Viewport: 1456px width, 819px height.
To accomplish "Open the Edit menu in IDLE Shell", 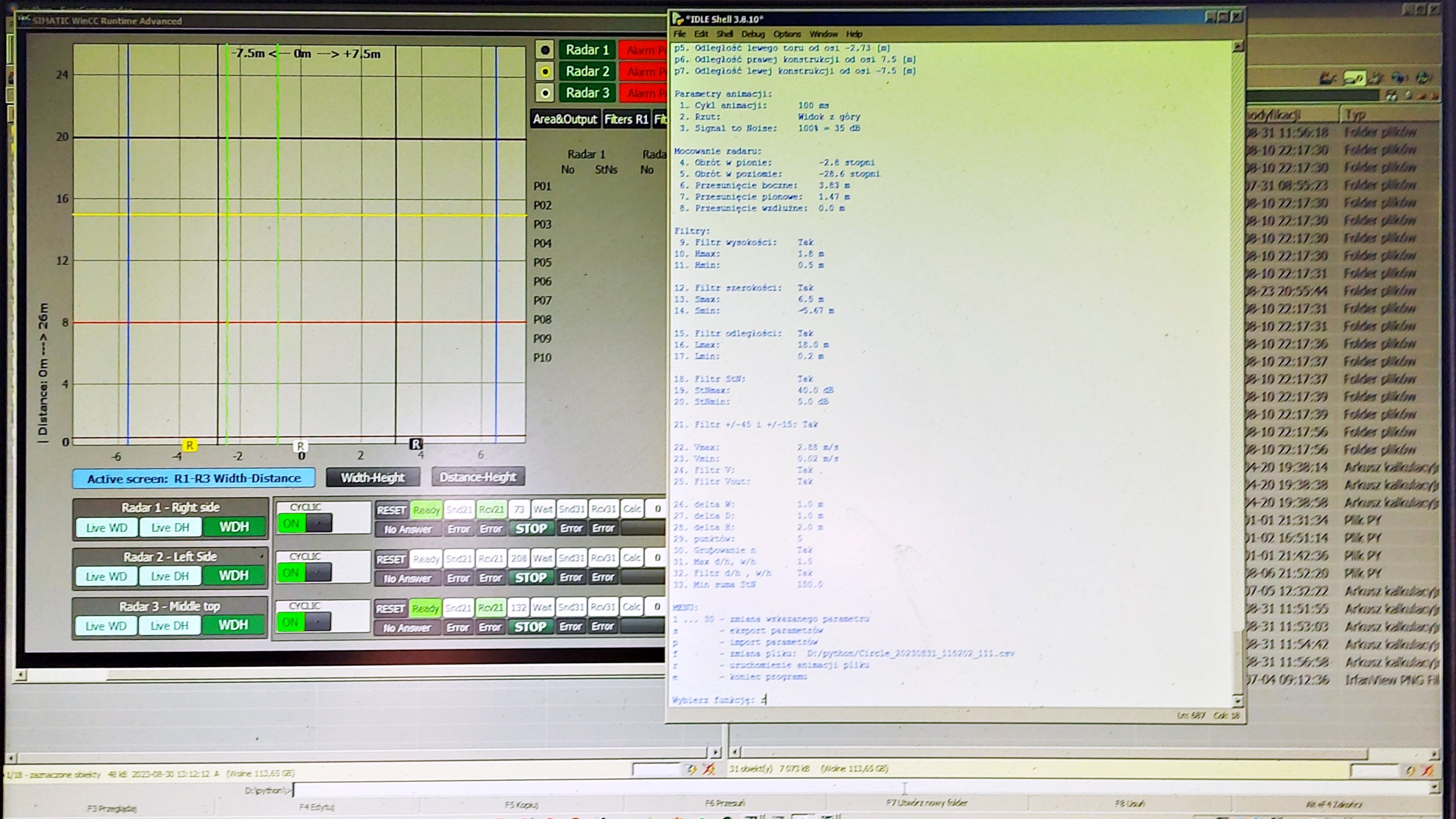I will tap(701, 34).
